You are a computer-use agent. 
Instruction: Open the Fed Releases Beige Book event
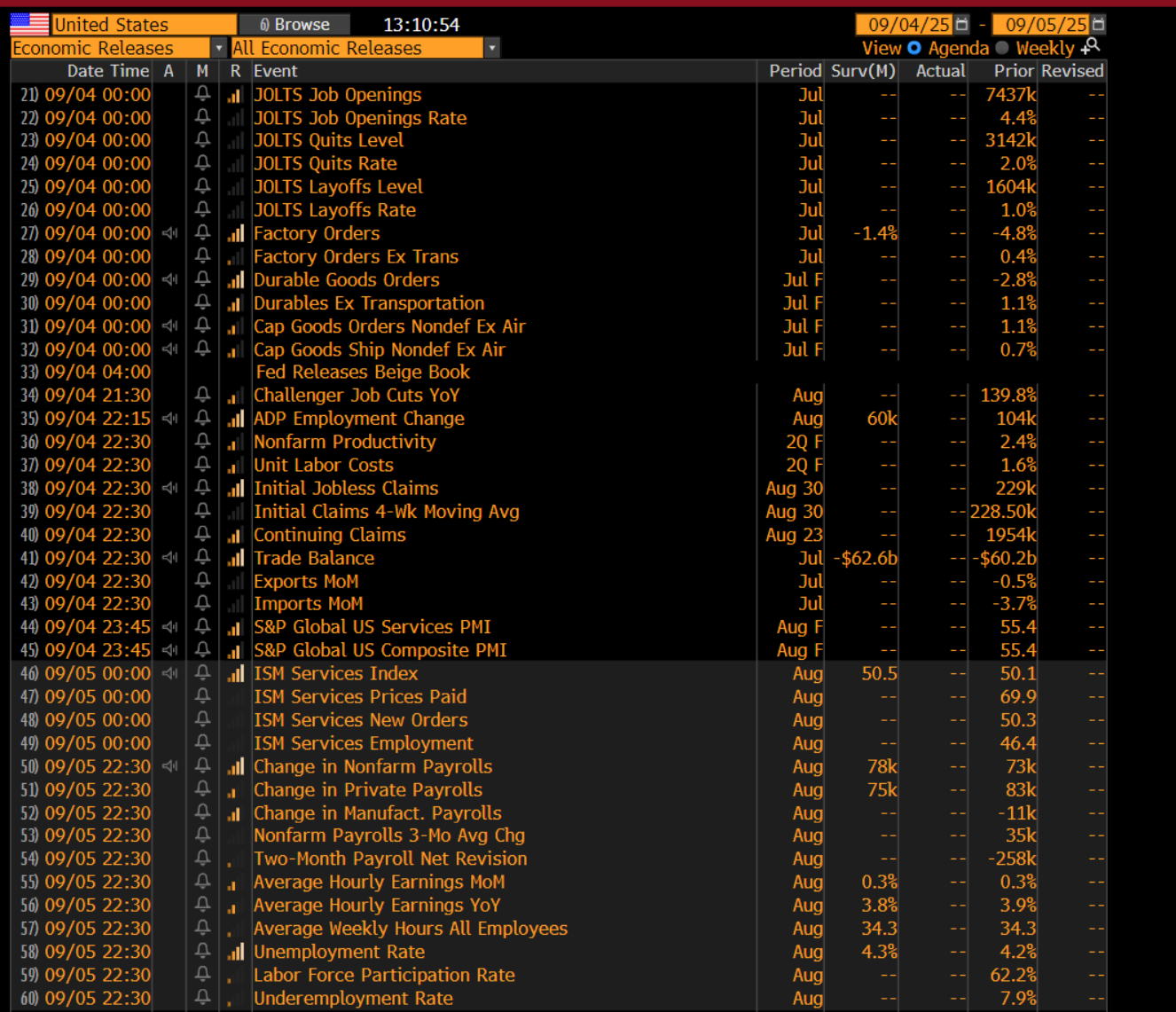pos(363,372)
